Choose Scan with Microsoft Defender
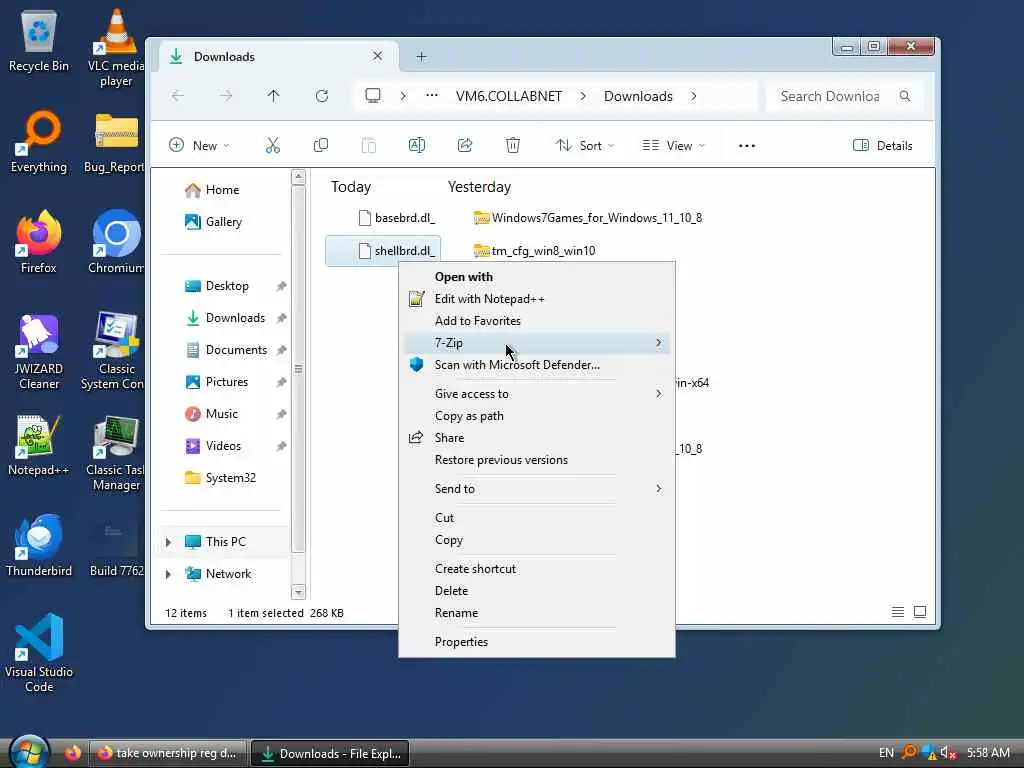The image size is (1024, 768). [537, 365]
